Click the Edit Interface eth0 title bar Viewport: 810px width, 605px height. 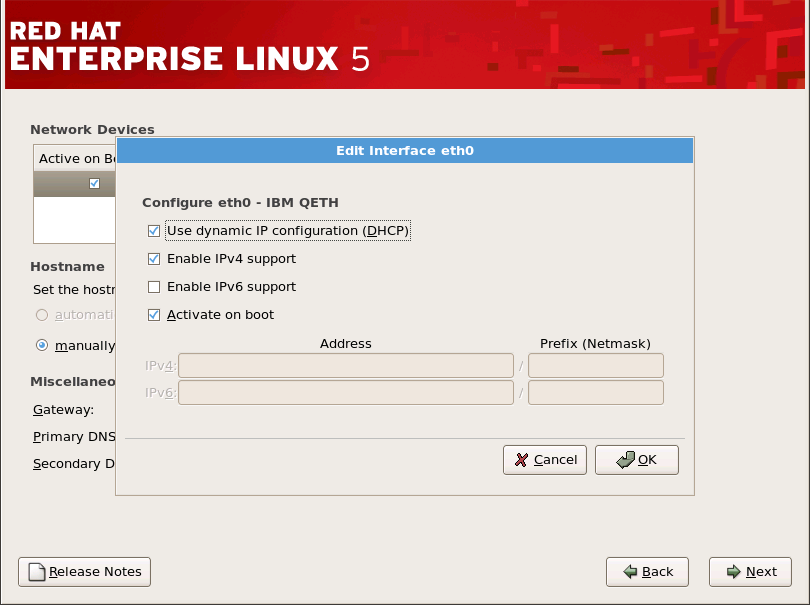coord(404,150)
